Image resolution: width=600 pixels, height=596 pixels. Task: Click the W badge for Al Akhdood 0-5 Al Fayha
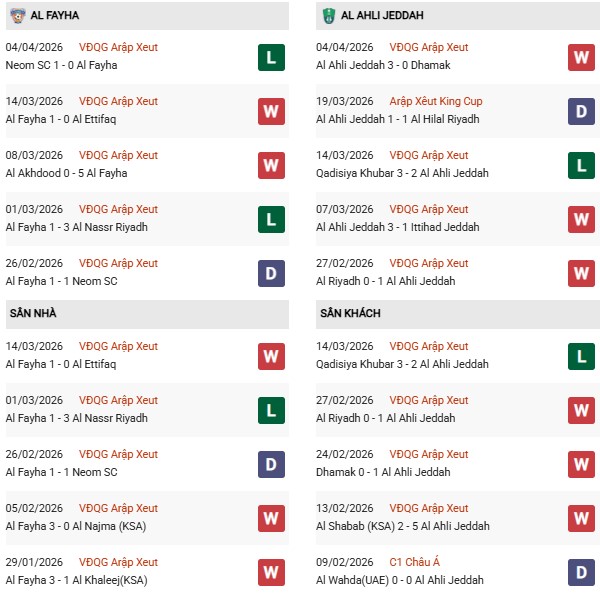tap(270, 165)
